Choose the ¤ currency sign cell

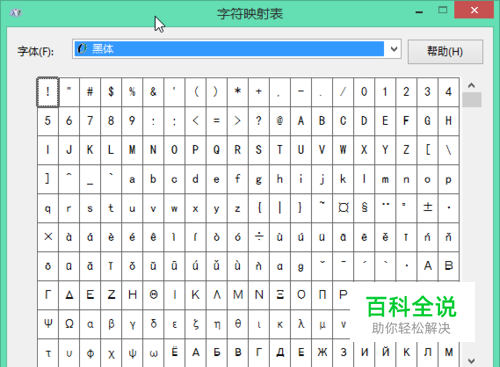pyautogui.click(x=343, y=208)
